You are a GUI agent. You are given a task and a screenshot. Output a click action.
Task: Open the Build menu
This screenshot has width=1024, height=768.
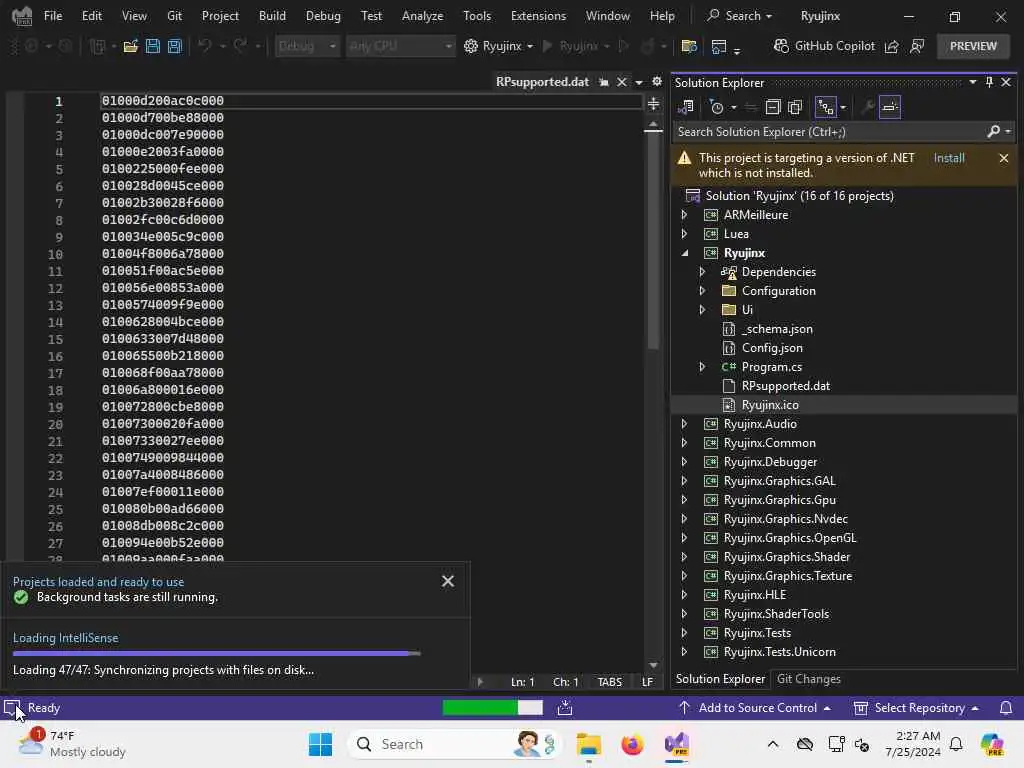(272, 16)
